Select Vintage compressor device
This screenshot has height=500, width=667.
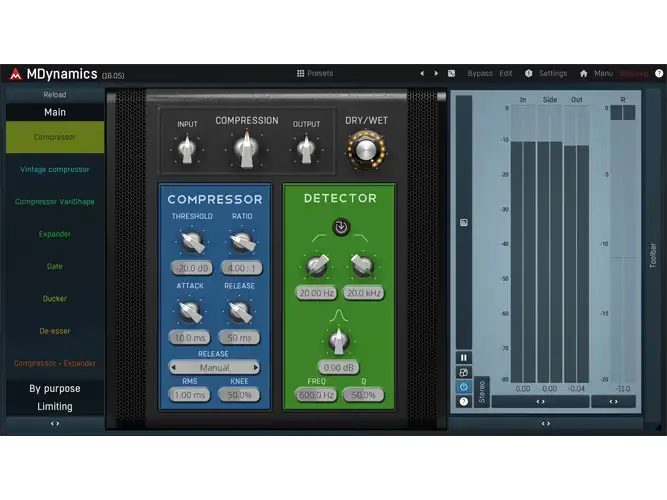[55, 169]
